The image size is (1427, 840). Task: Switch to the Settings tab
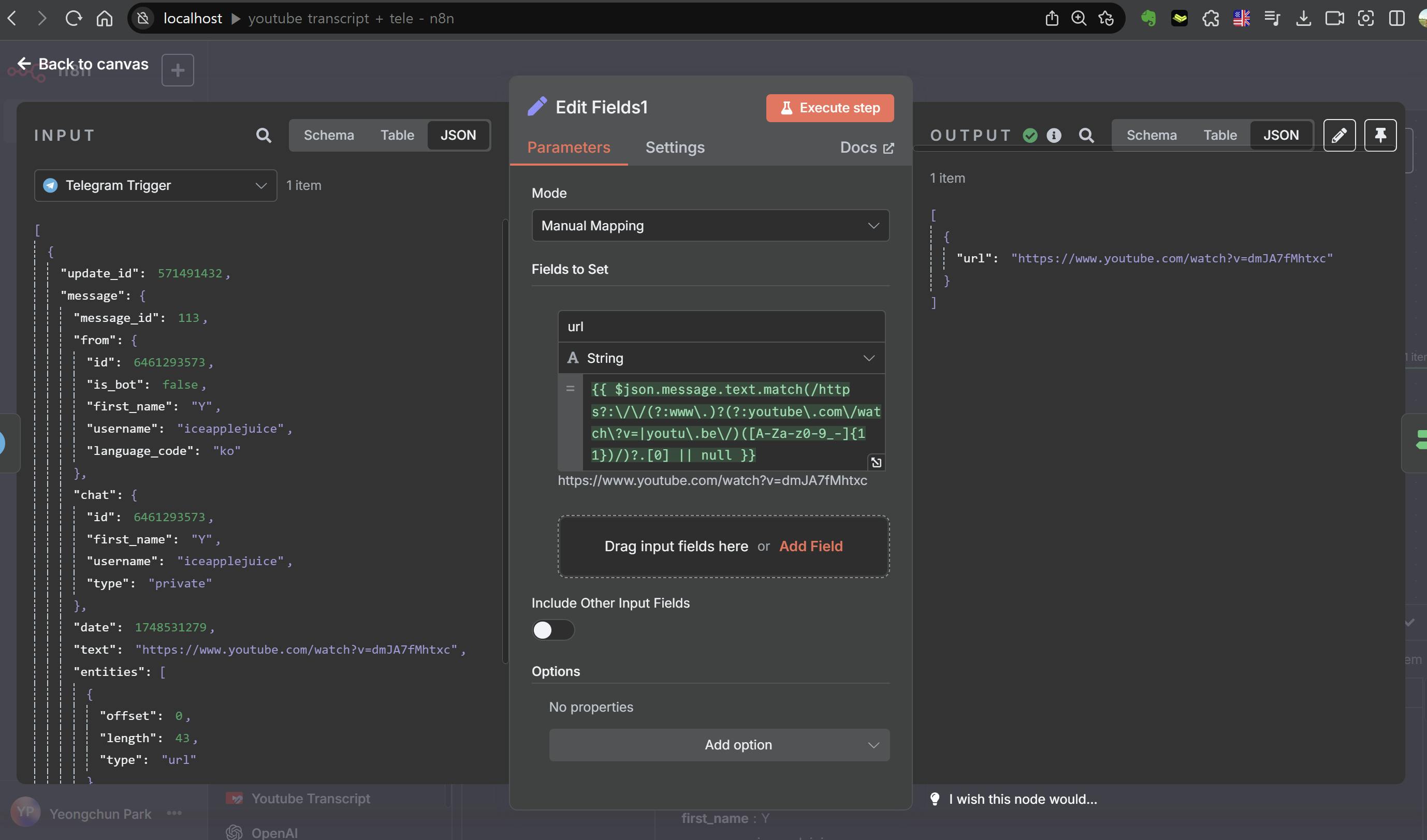pyautogui.click(x=675, y=148)
